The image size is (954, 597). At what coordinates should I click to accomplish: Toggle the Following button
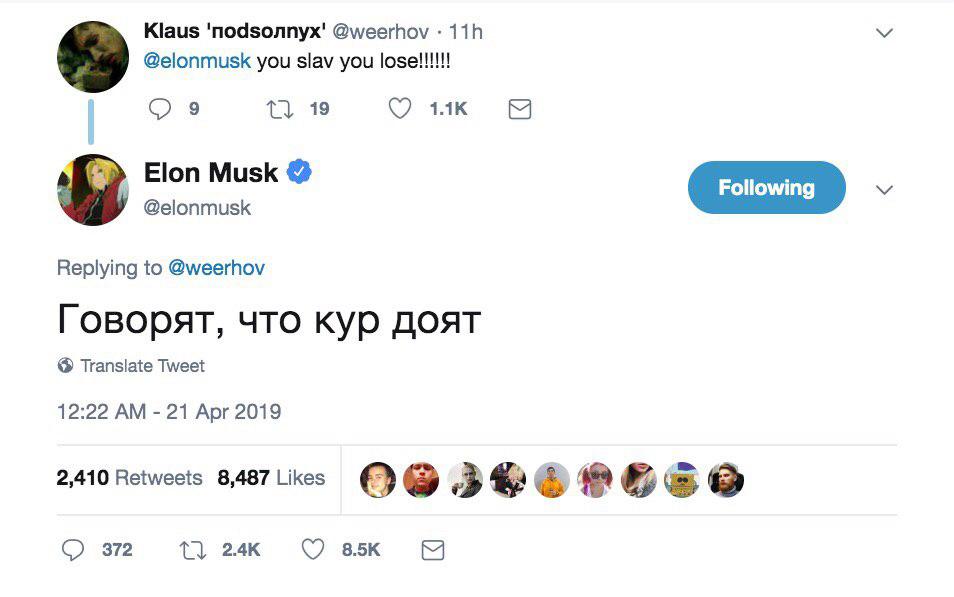point(766,188)
